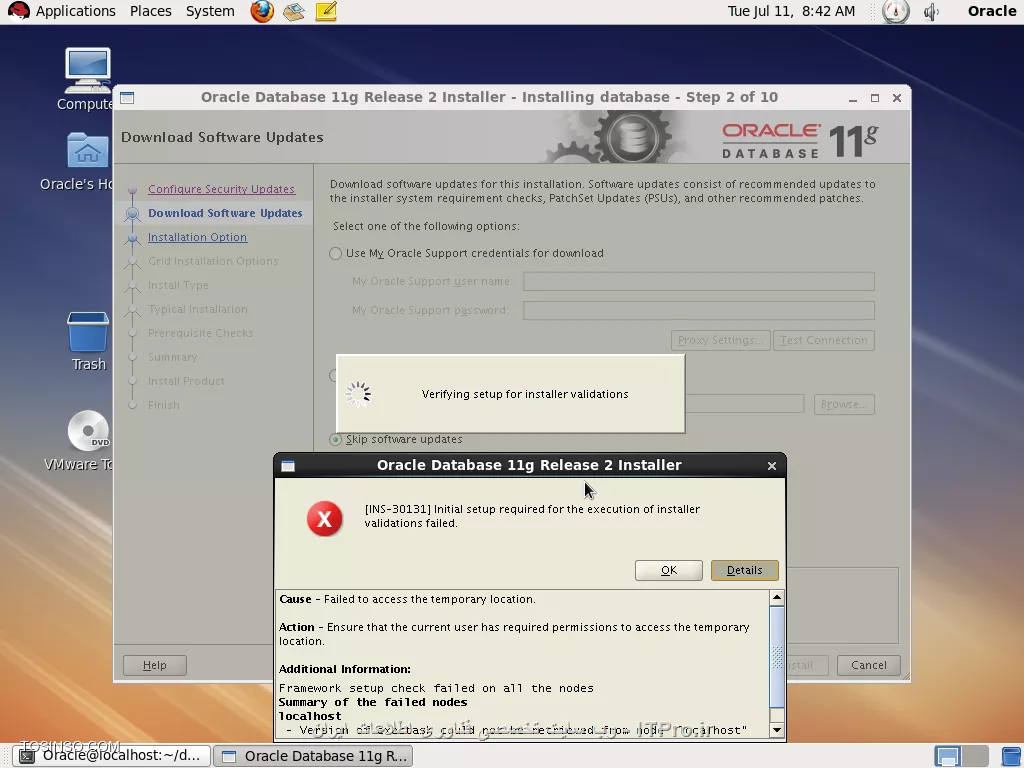This screenshot has width=1024, height=768.
Task: Click the Grid Installation Options step
Action: pos(213,261)
